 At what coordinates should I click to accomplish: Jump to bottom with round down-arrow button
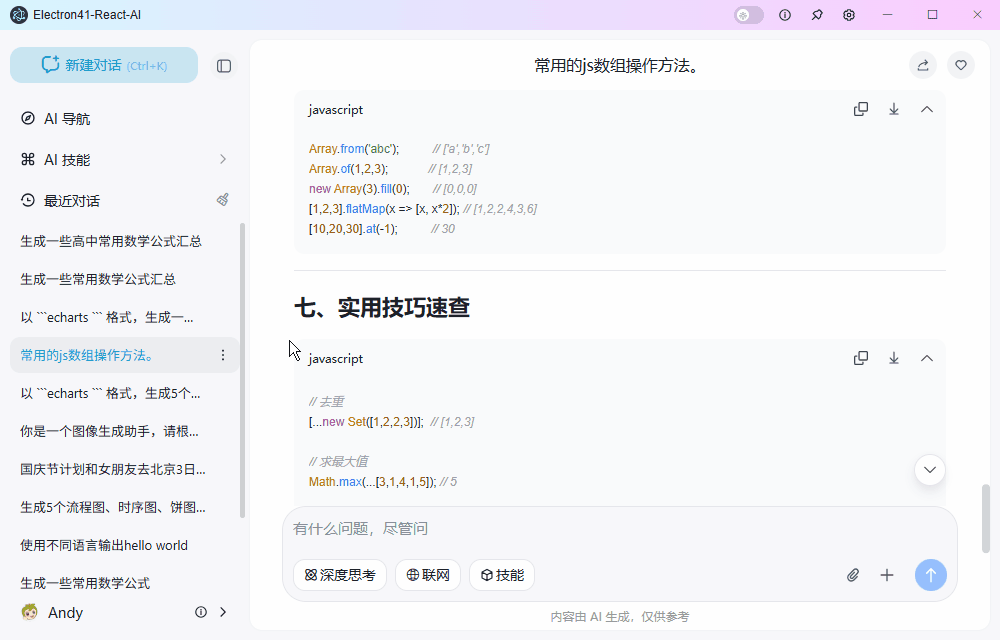click(x=930, y=470)
